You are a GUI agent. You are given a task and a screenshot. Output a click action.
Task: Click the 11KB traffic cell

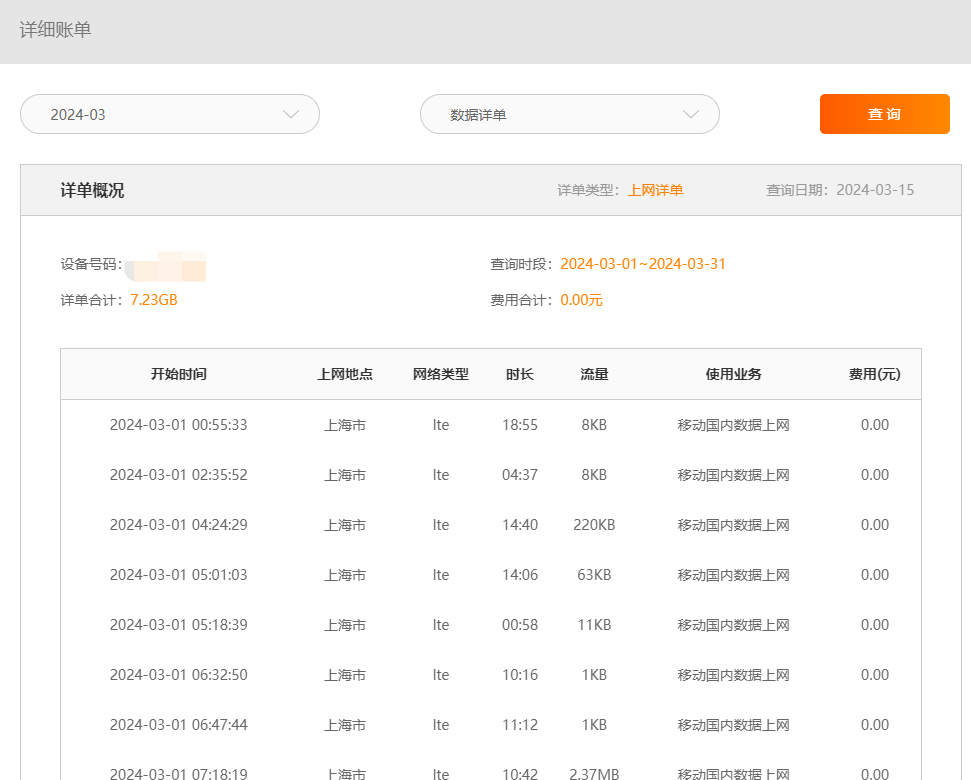pos(594,625)
